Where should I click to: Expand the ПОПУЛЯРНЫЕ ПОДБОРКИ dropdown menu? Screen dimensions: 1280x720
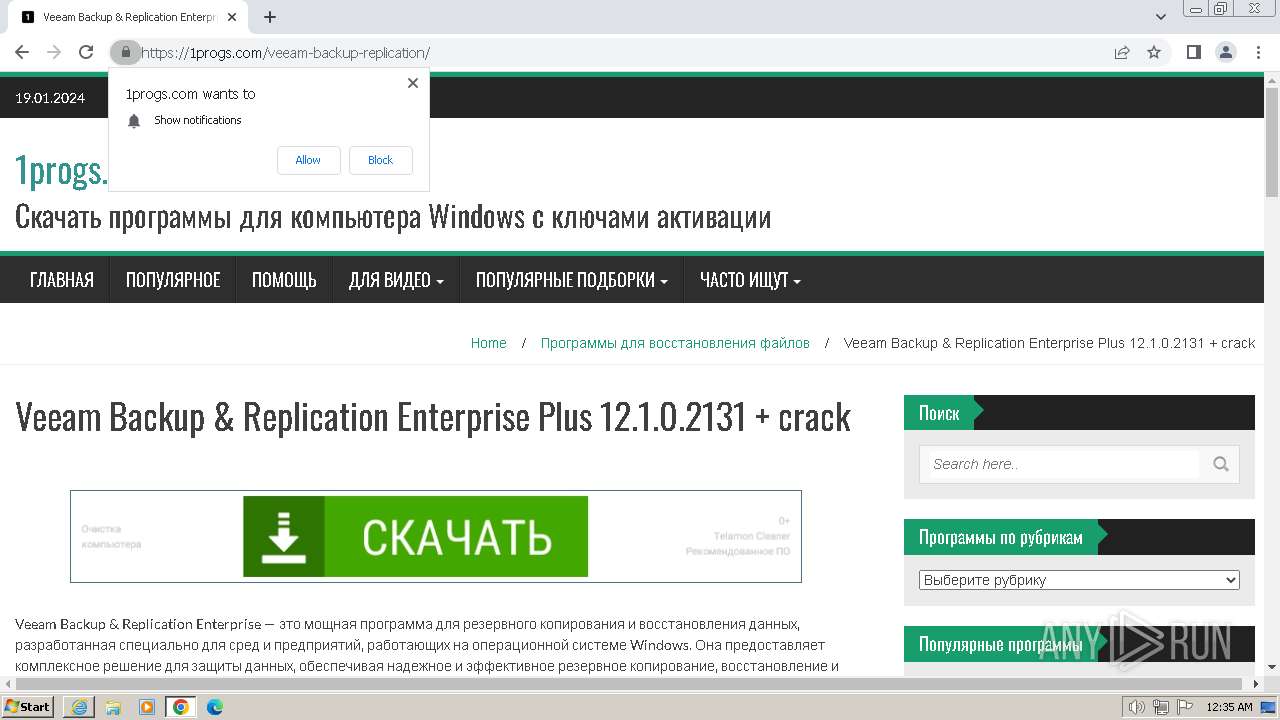(x=572, y=280)
